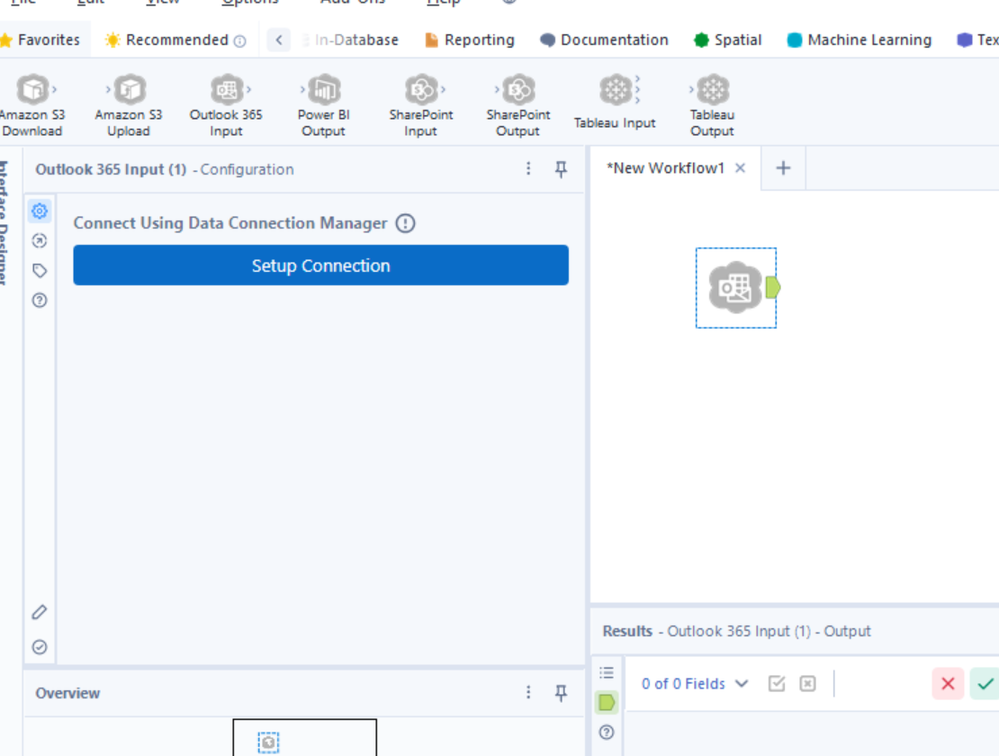Click the info icon beside Connect Using Data Connection Manager
Viewport: 999px width, 756px height.
tap(405, 224)
